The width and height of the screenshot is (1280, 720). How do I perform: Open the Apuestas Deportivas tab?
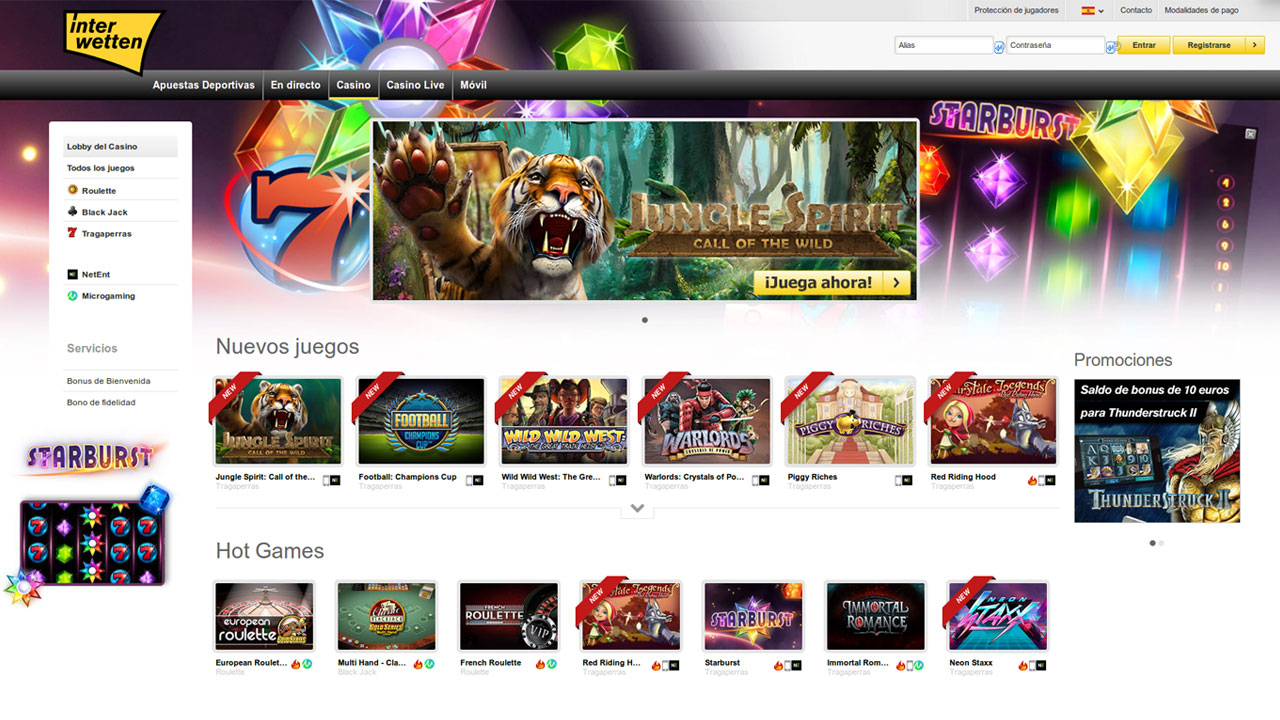click(x=203, y=85)
